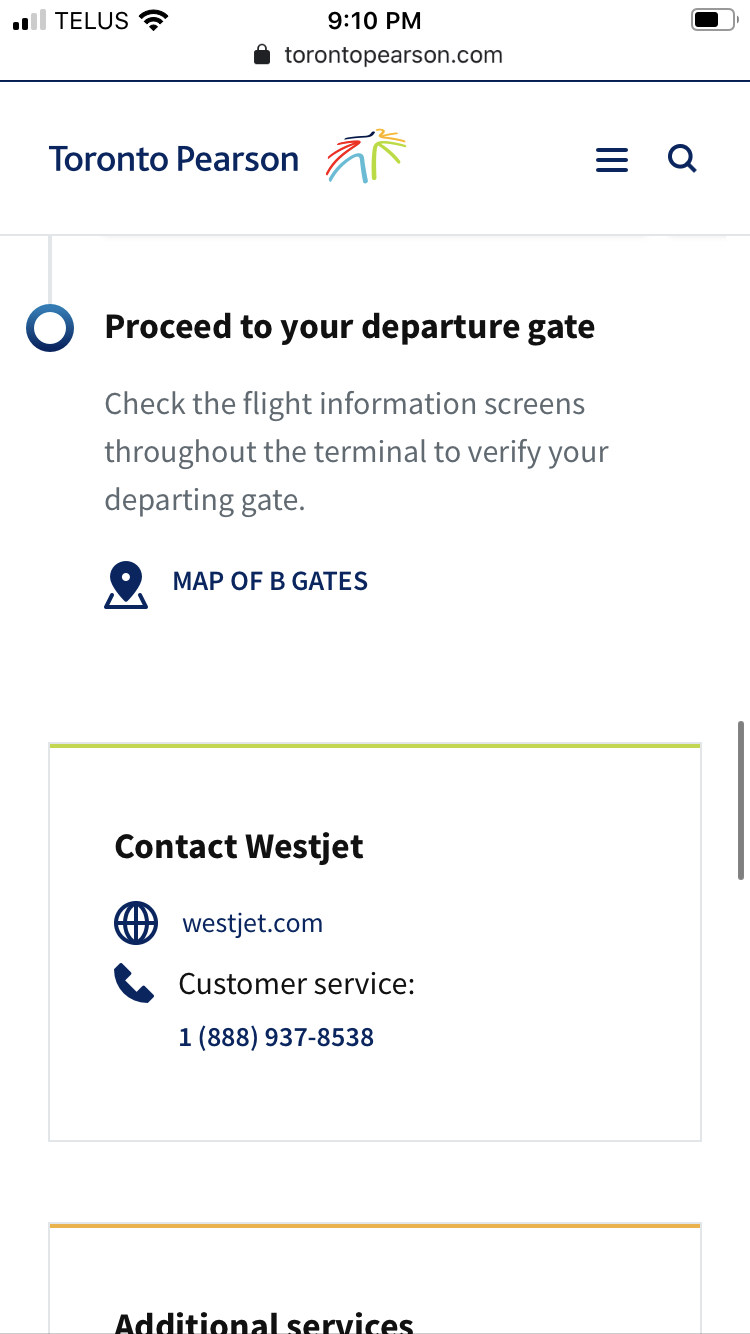The image size is (750, 1334).
Task: Tap the Wi-Fi status icon
Action: (154, 20)
